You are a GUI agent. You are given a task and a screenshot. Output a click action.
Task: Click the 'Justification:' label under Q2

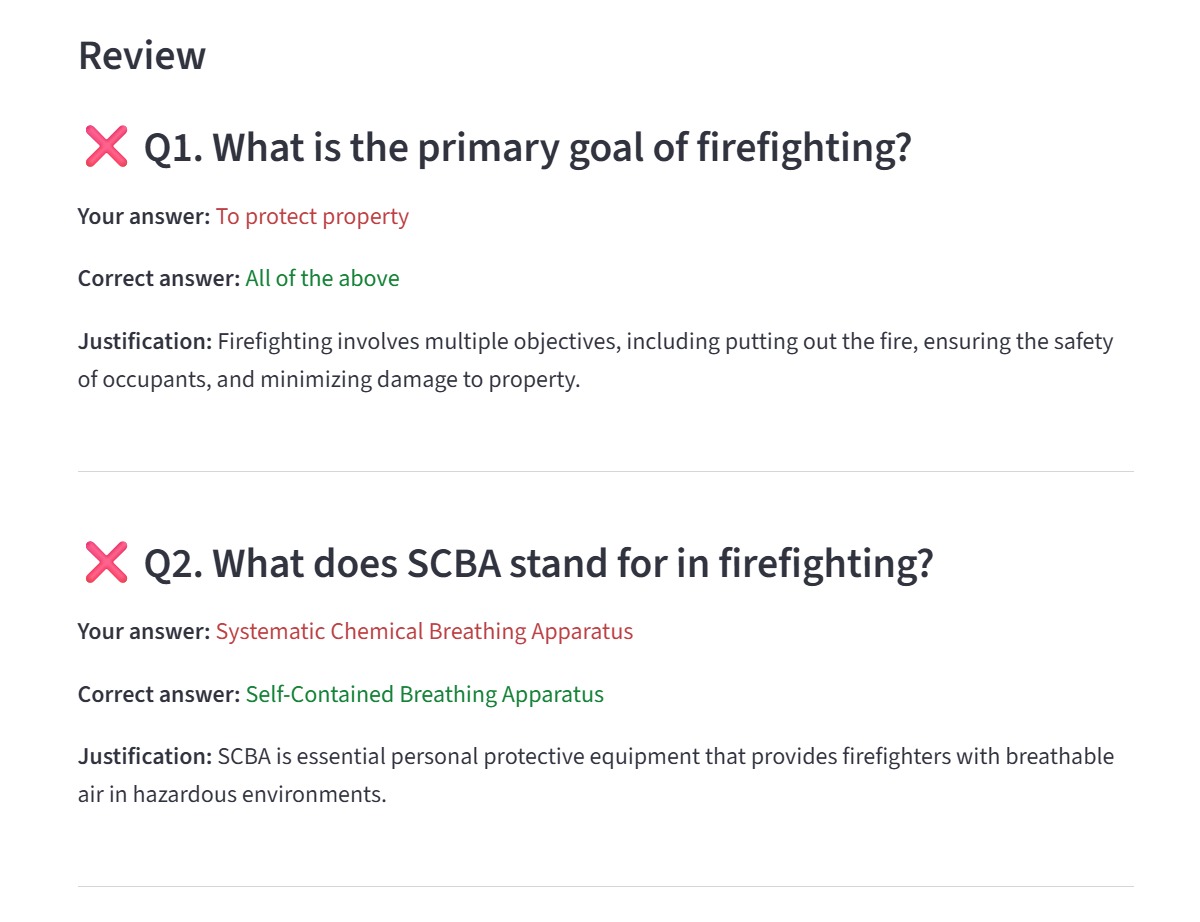145,757
